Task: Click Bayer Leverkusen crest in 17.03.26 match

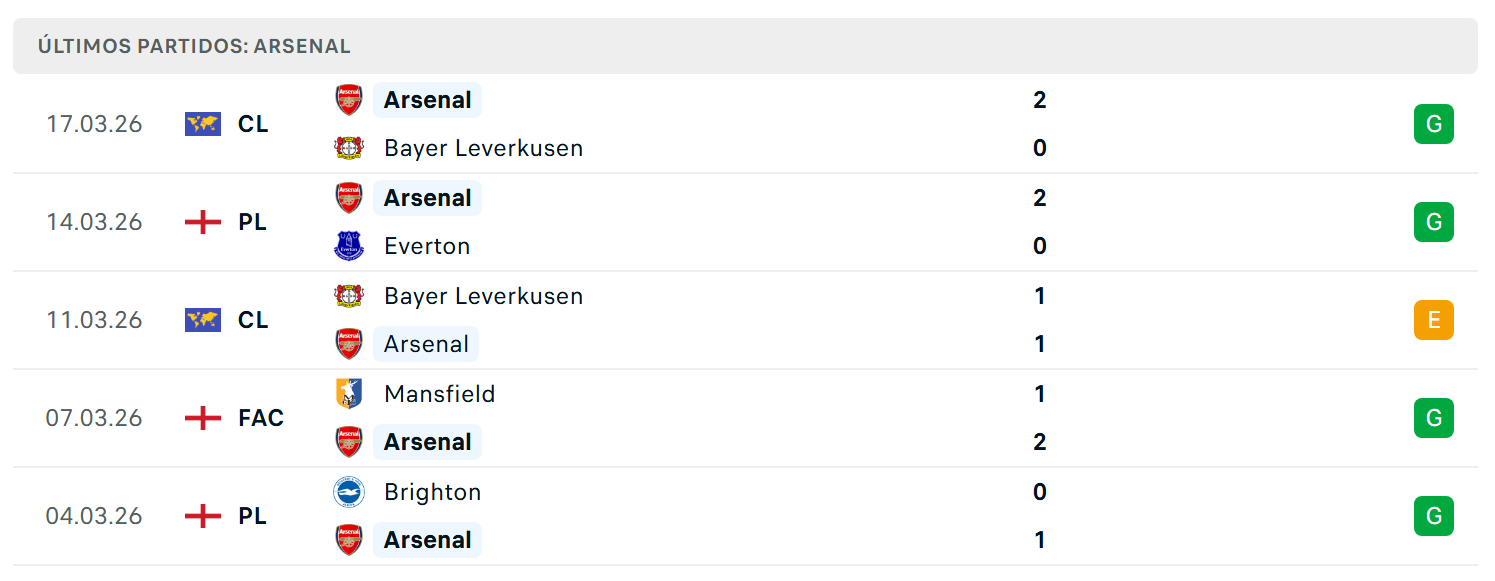Action: coord(349,148)
